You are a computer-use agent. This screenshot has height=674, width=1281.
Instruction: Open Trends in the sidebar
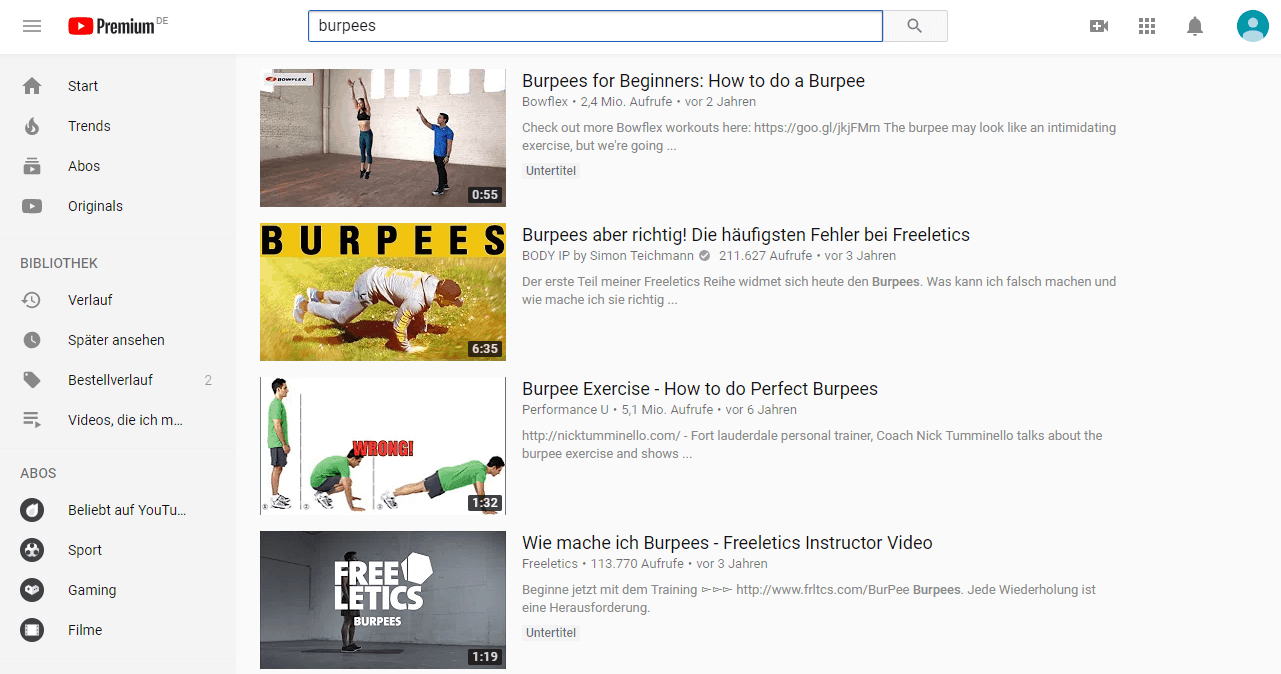coord(118,126)
